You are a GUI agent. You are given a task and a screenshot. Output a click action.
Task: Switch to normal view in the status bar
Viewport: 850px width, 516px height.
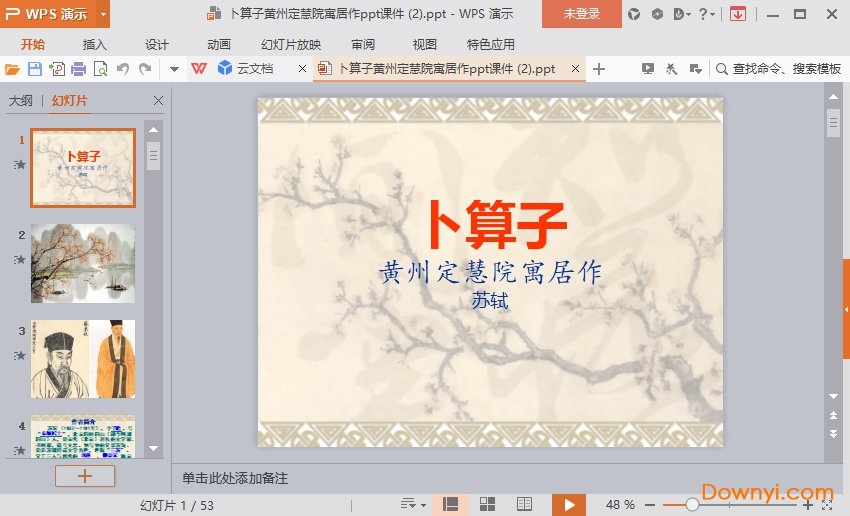point(450,505)
